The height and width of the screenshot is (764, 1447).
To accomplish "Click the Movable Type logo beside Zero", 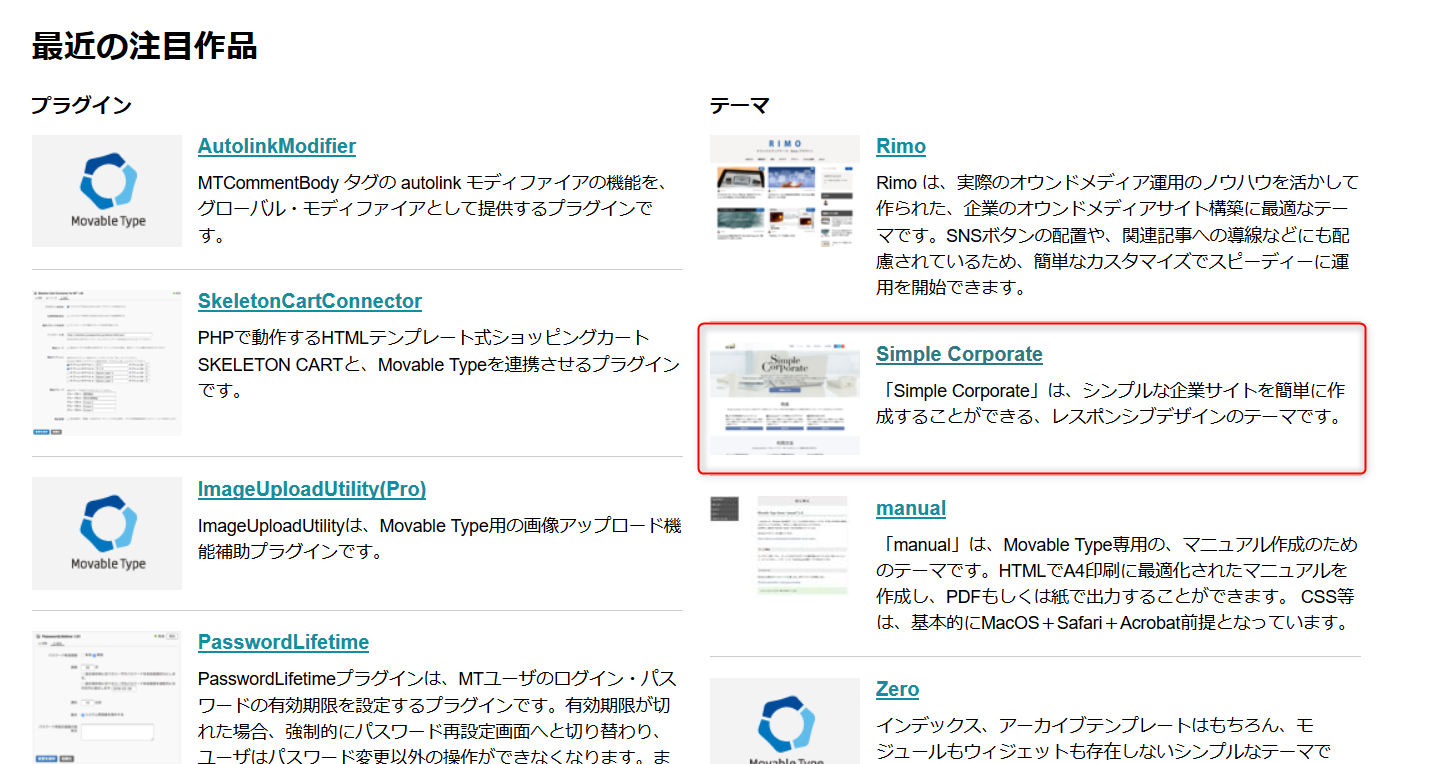I will [785, 722].
